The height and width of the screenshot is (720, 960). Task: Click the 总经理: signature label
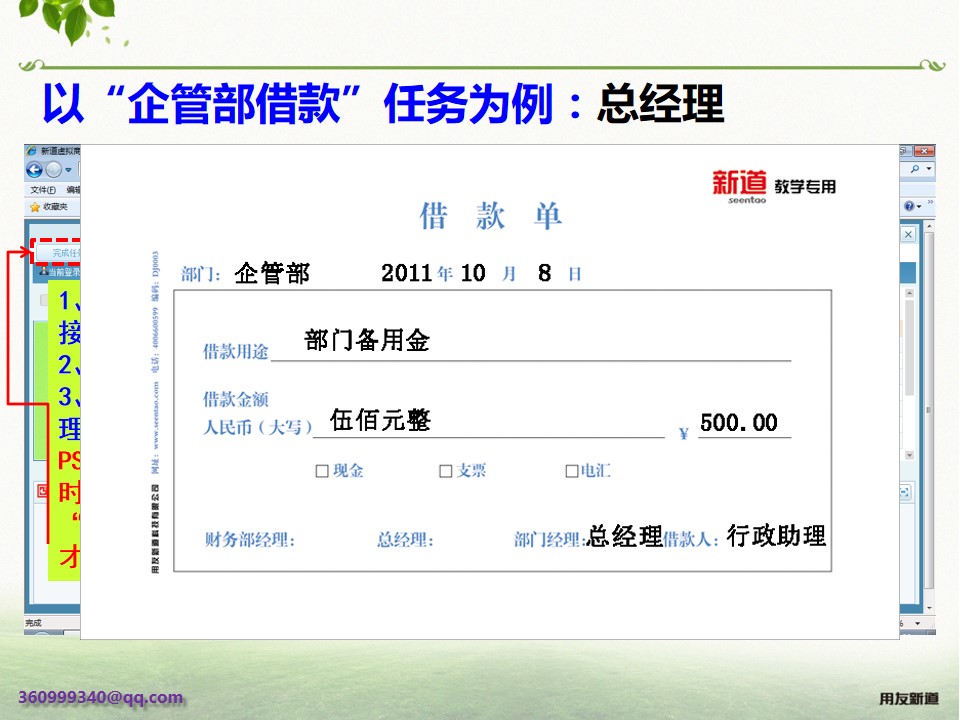click(x=405, y=539)
